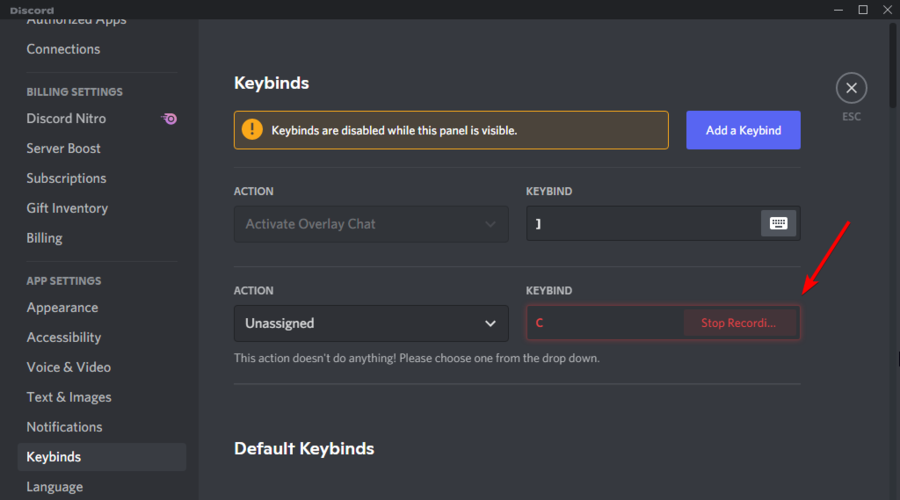Click the Nitro badge icon beside Discord Nitro
The width and height of the screenshot is (900, 500).
click(169, 118)
